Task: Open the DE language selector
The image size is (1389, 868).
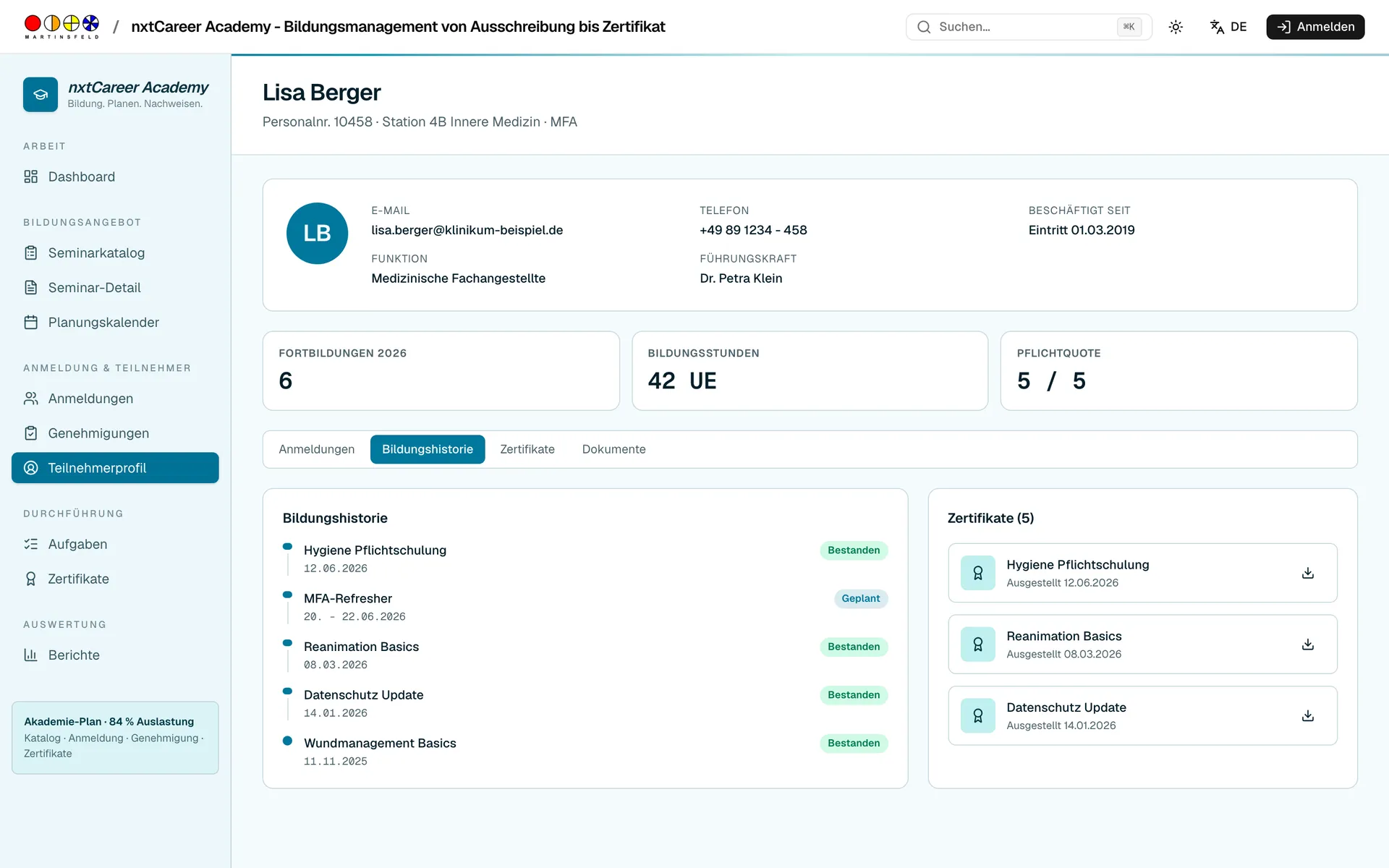Action: click(1228, 27)
